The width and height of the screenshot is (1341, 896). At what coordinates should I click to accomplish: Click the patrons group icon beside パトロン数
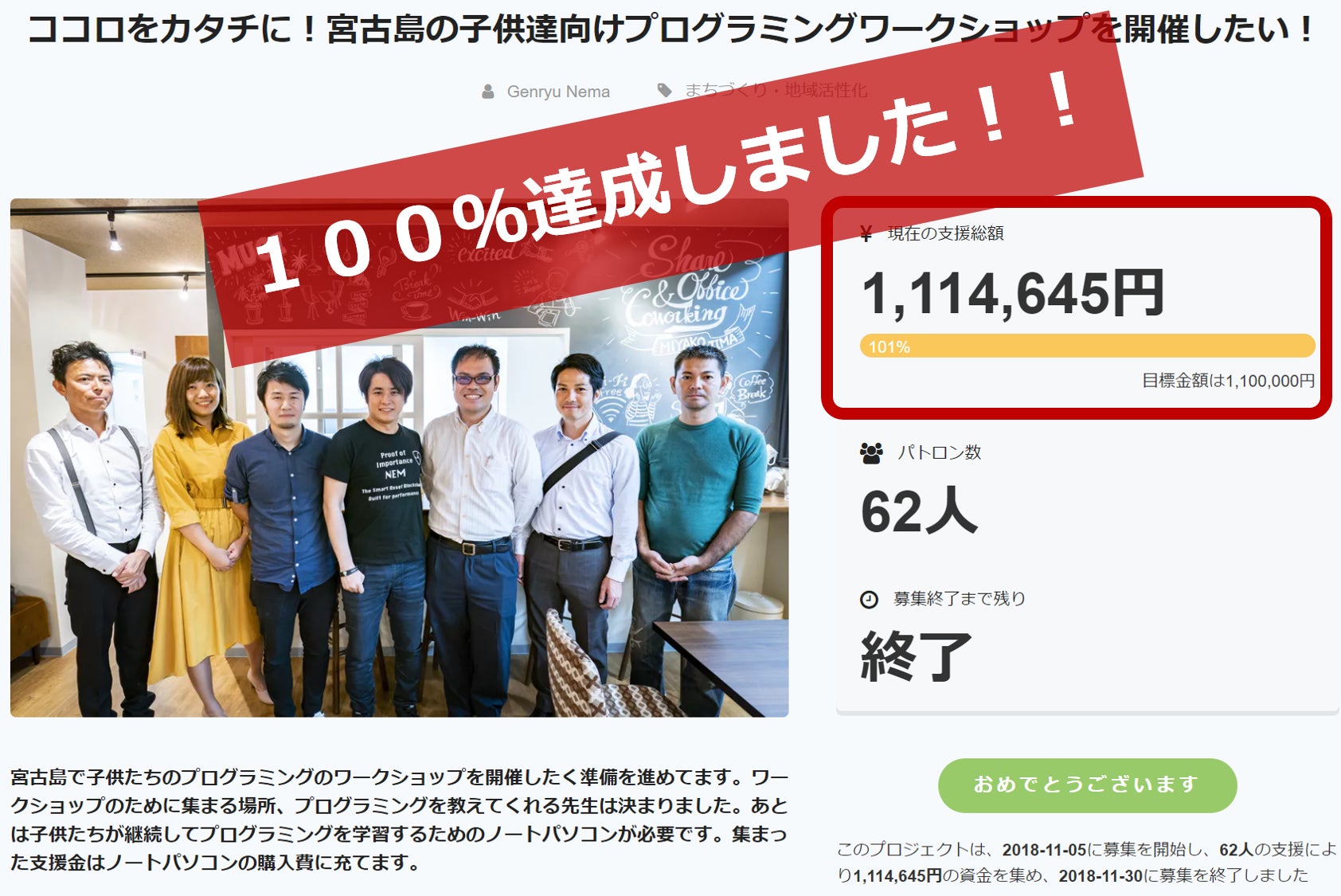871,453
